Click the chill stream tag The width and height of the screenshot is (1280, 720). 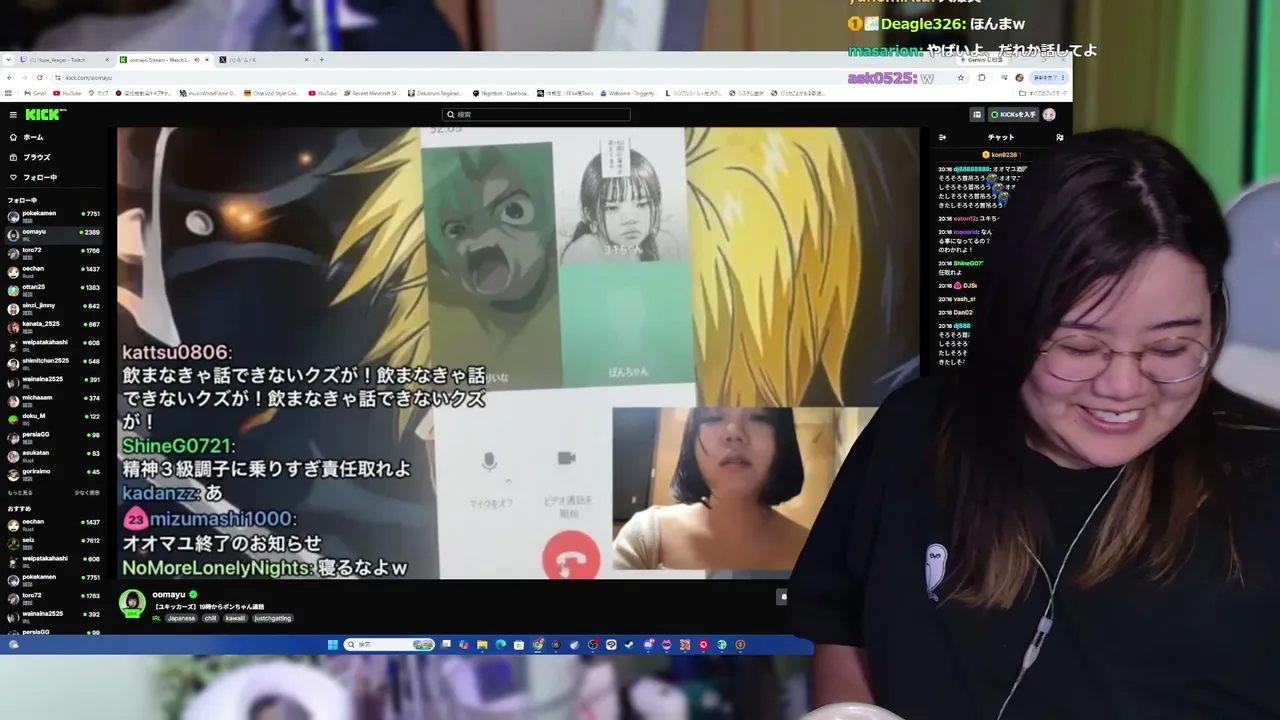click(x=210, y=618)
